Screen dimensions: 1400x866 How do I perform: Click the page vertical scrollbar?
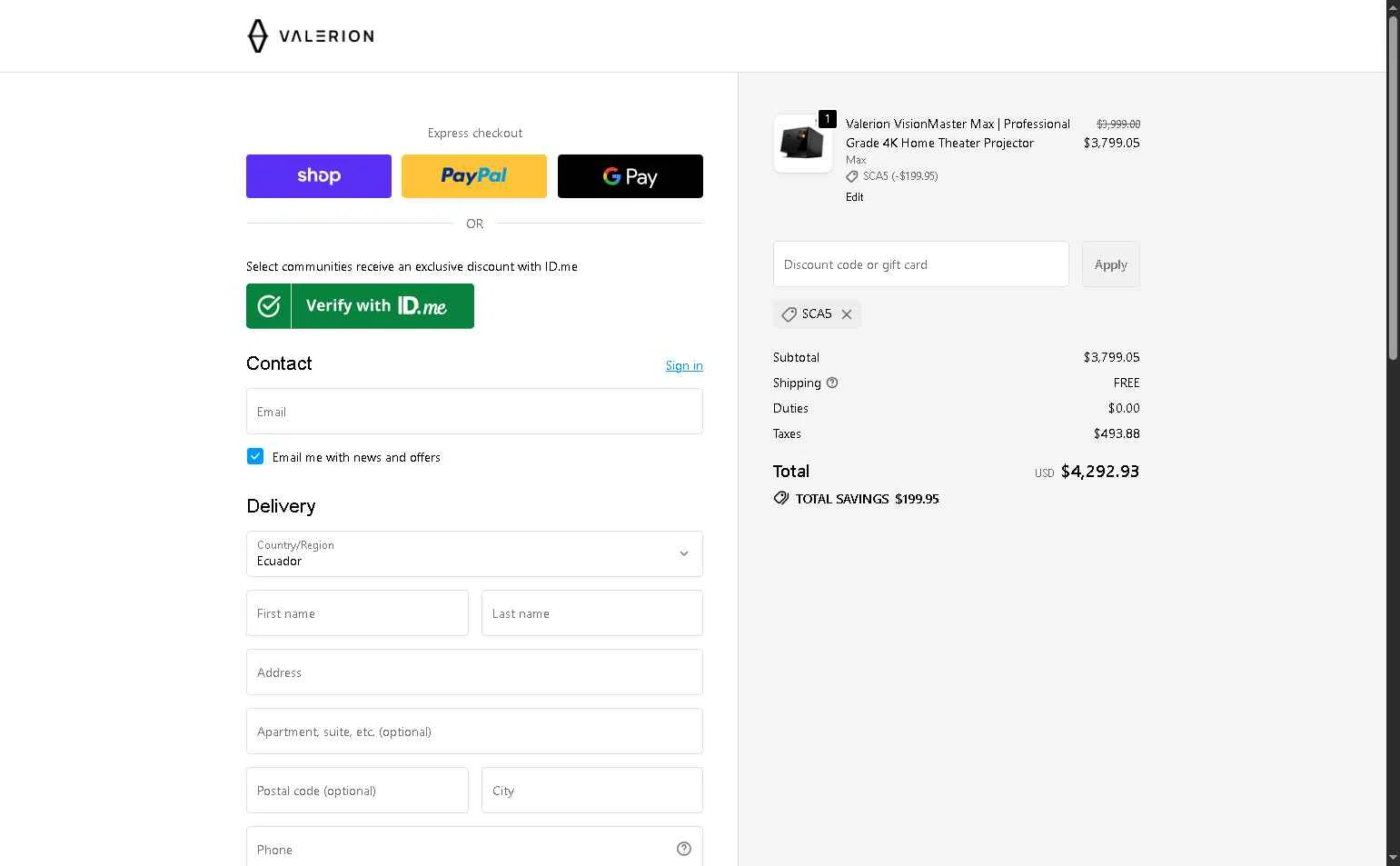coord(1393,188)
